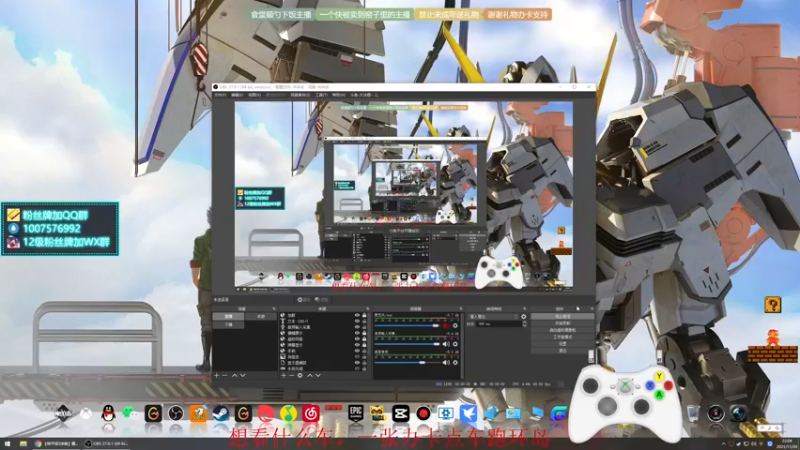Screen dimensions: 800x450
Task: Open the gear menu for the 桌面音频 mixer channel
Action: click(455, 362)
